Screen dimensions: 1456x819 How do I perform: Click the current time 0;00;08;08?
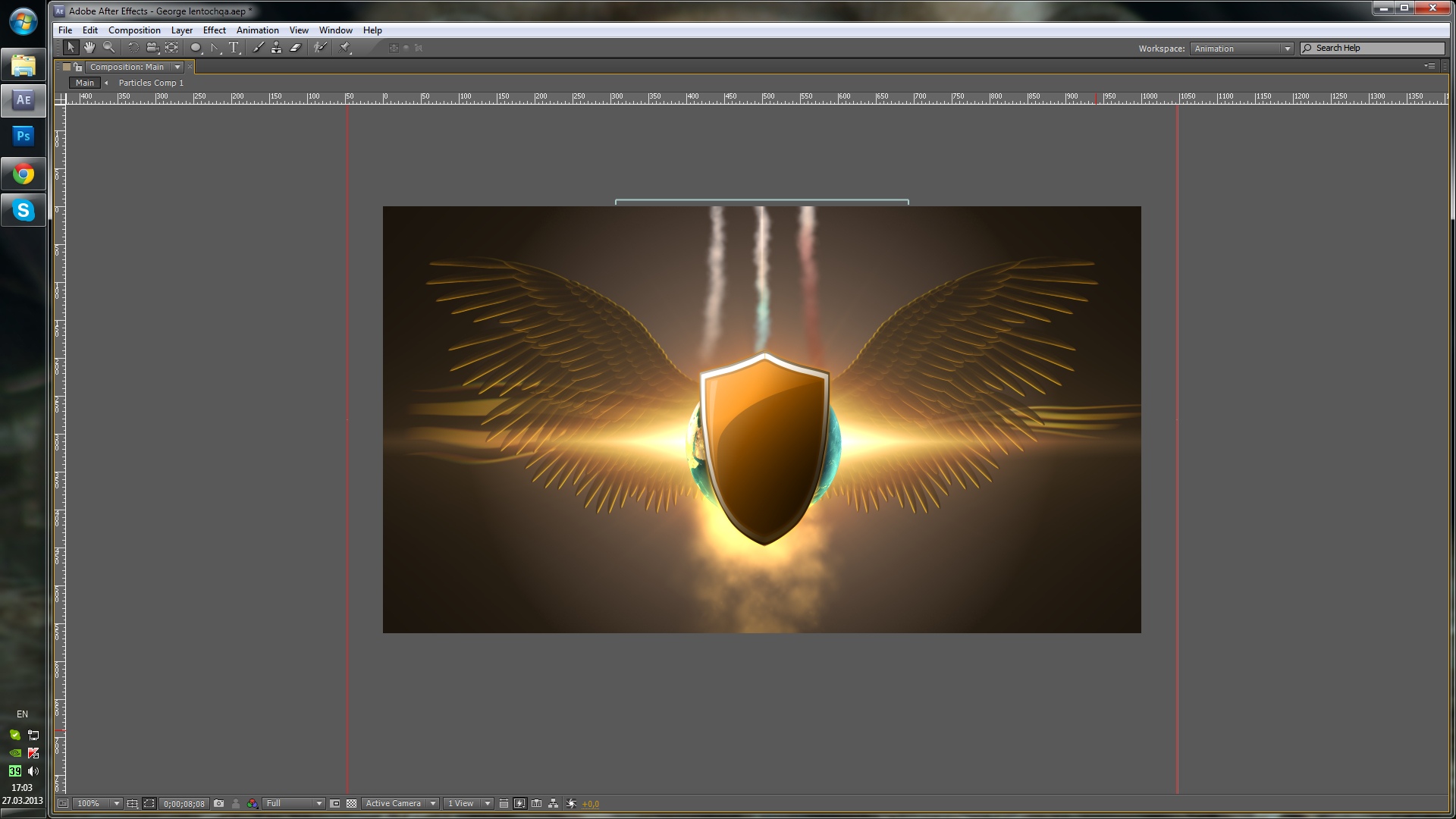click(184, 804)
